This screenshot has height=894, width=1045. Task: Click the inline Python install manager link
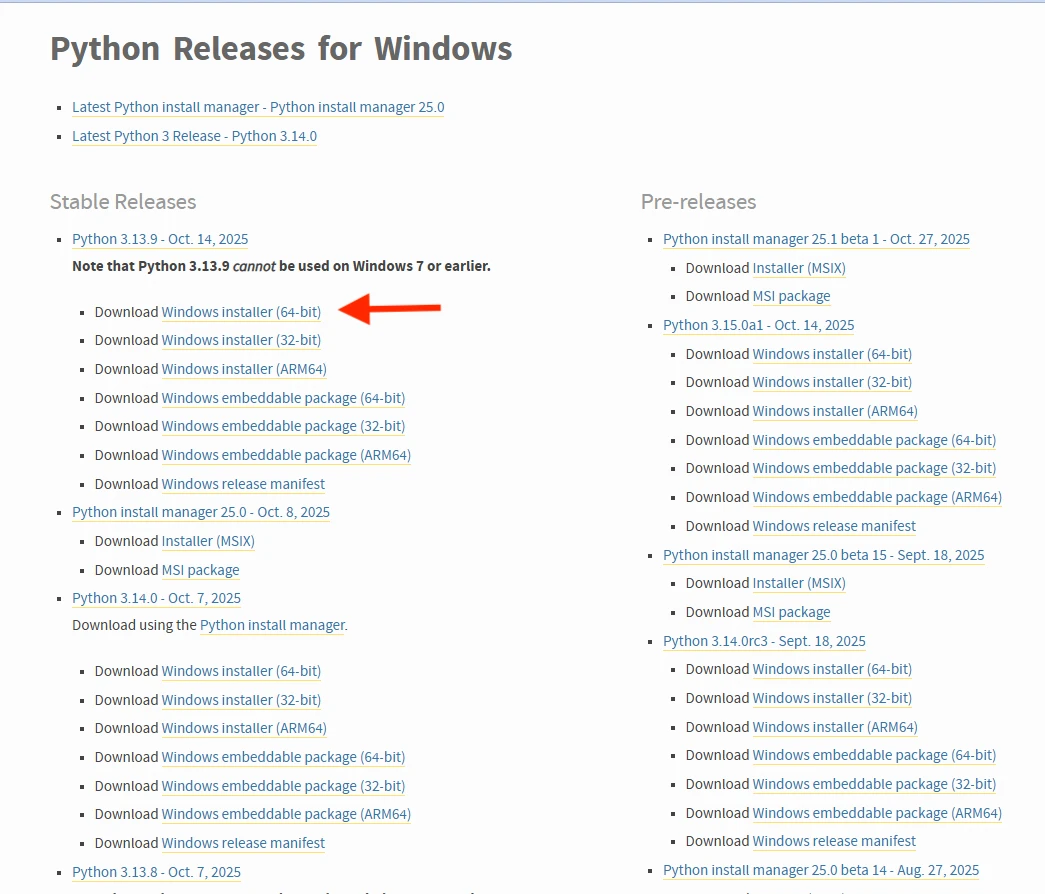[272, 625]
